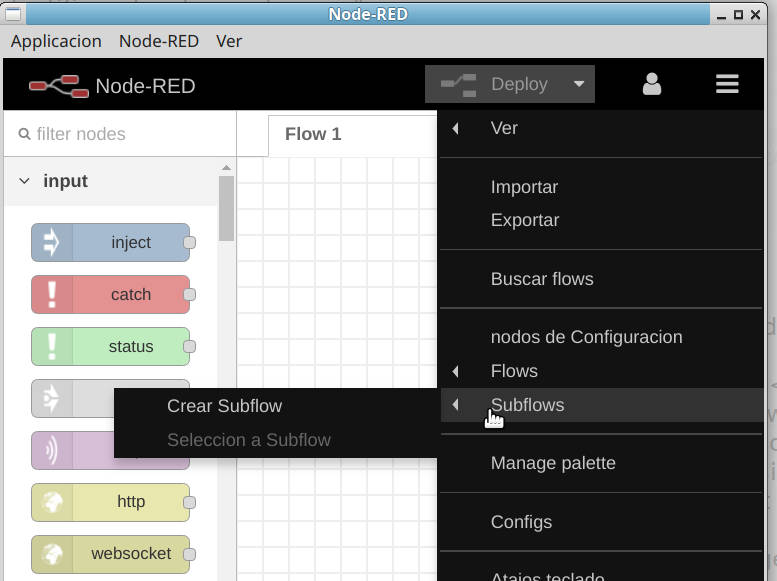Choose Crear Subflow from submenu
Viewport: 777px width, 581px height.
click(224, 406)
